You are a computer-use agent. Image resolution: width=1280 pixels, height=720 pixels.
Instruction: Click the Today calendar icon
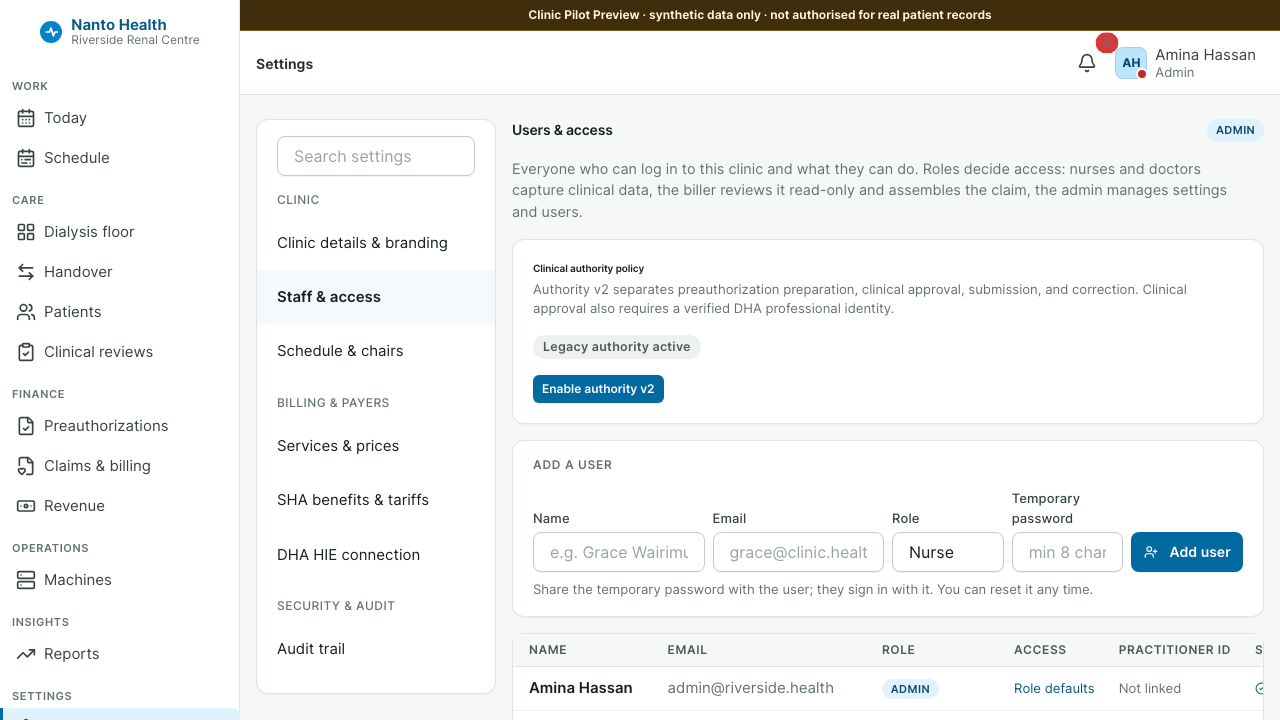pos(26,118)
